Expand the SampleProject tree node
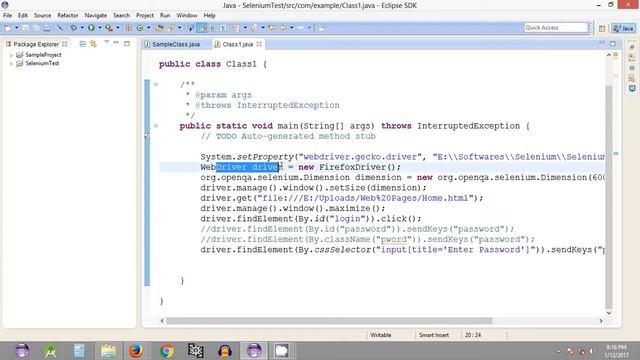The height and width of the screenshot is (360, 640). pos(11,55)
